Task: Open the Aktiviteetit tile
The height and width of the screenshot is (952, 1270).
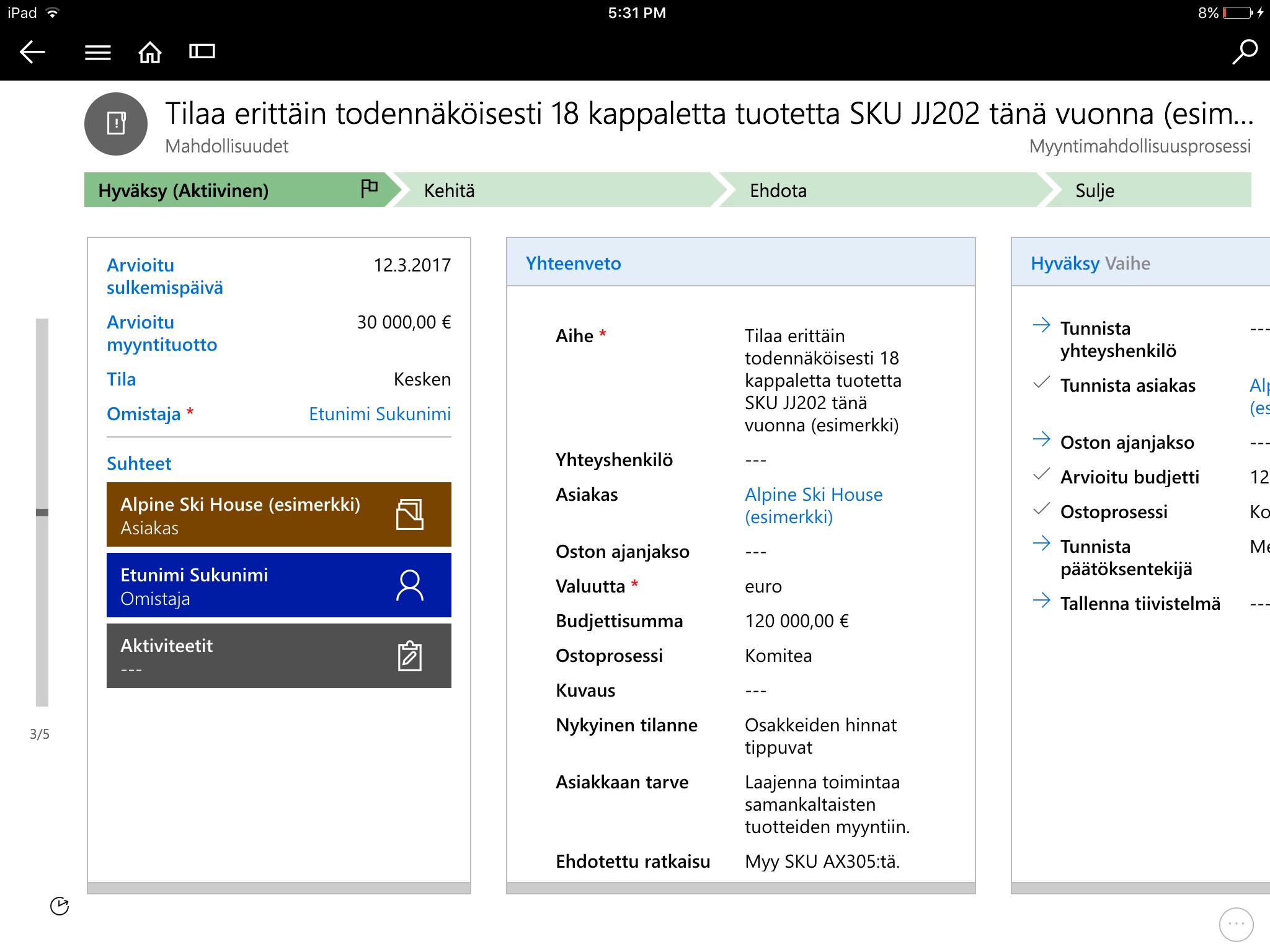Action: pos(279,656)
